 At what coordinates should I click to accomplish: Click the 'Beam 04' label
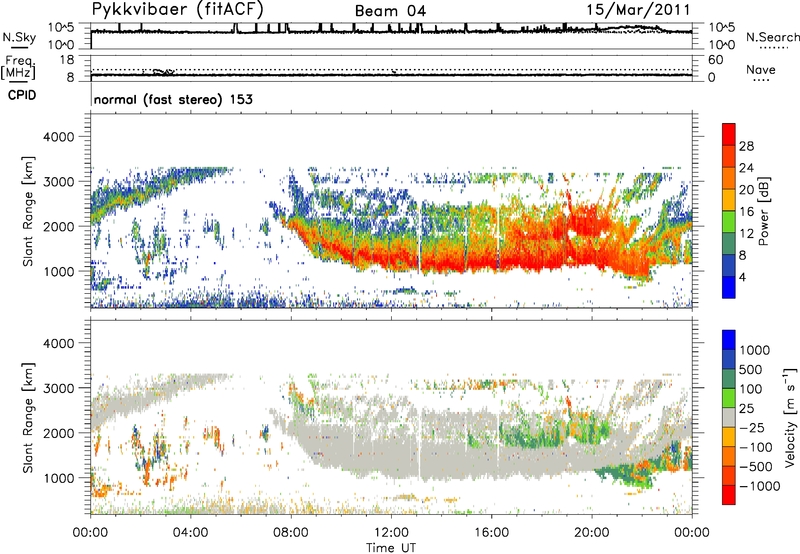[390, 11]
